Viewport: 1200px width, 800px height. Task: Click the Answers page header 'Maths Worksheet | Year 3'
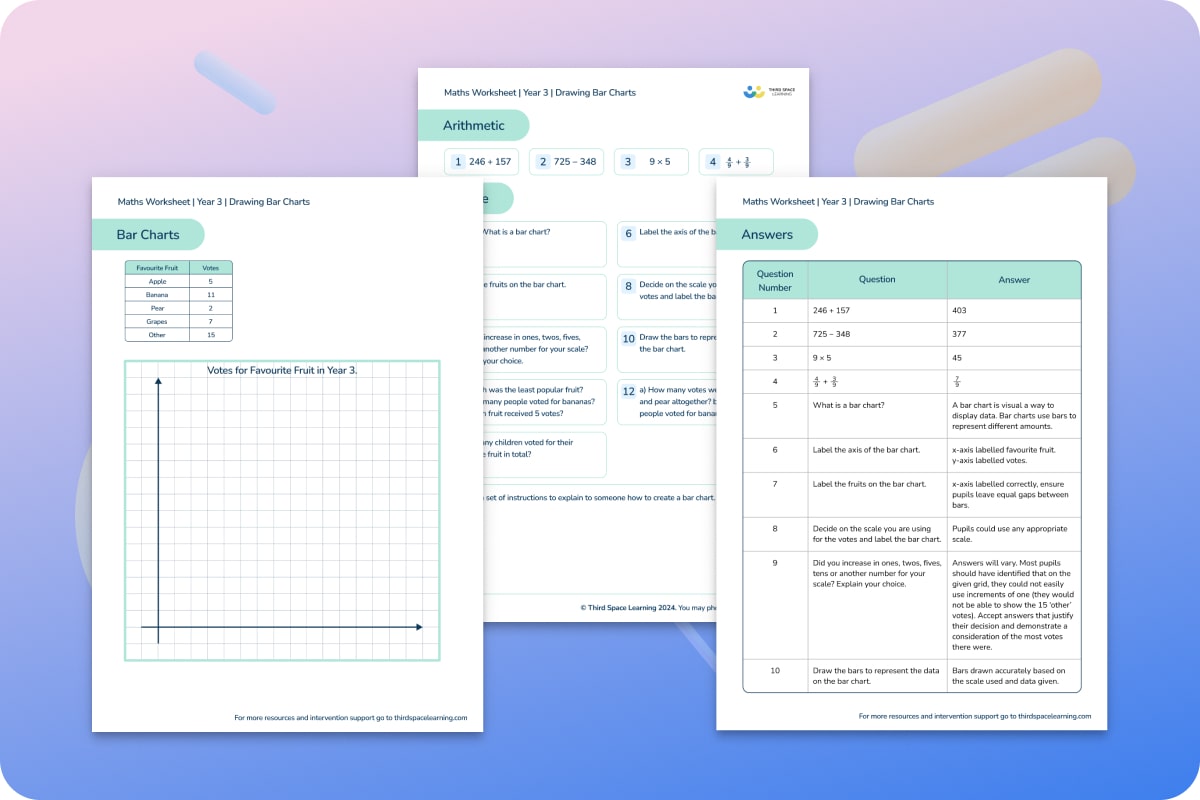[838, 202]
